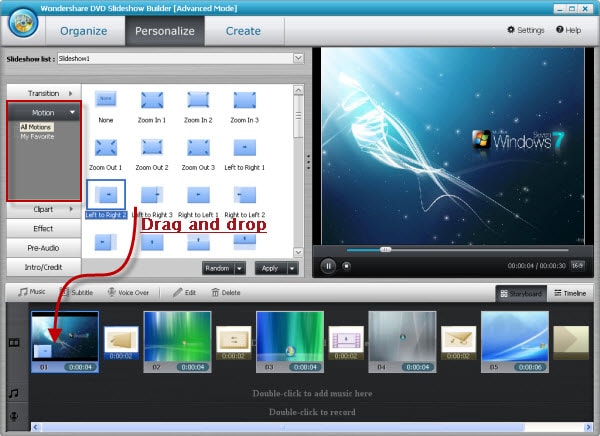The height and width of the screenshot is (436, 600).
Task: Click the music track icon on the left
Action: click(x=14, y=393)
